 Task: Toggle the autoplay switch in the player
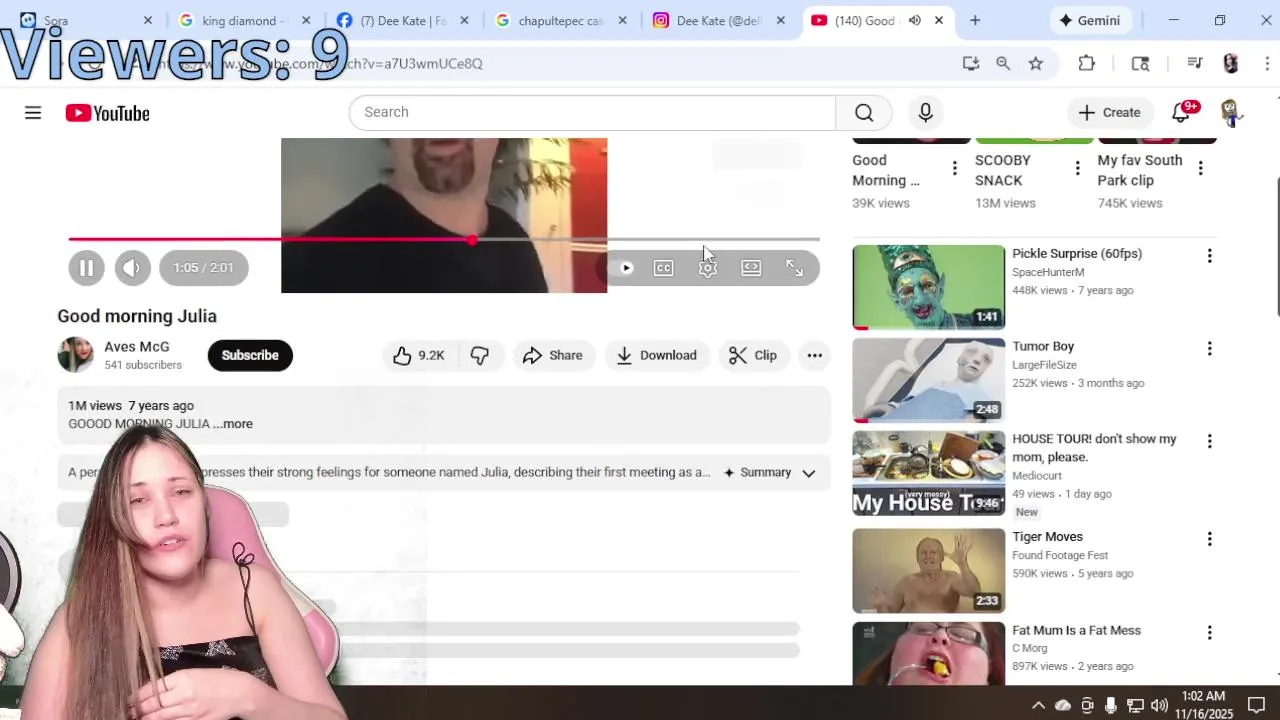point(626,268)
